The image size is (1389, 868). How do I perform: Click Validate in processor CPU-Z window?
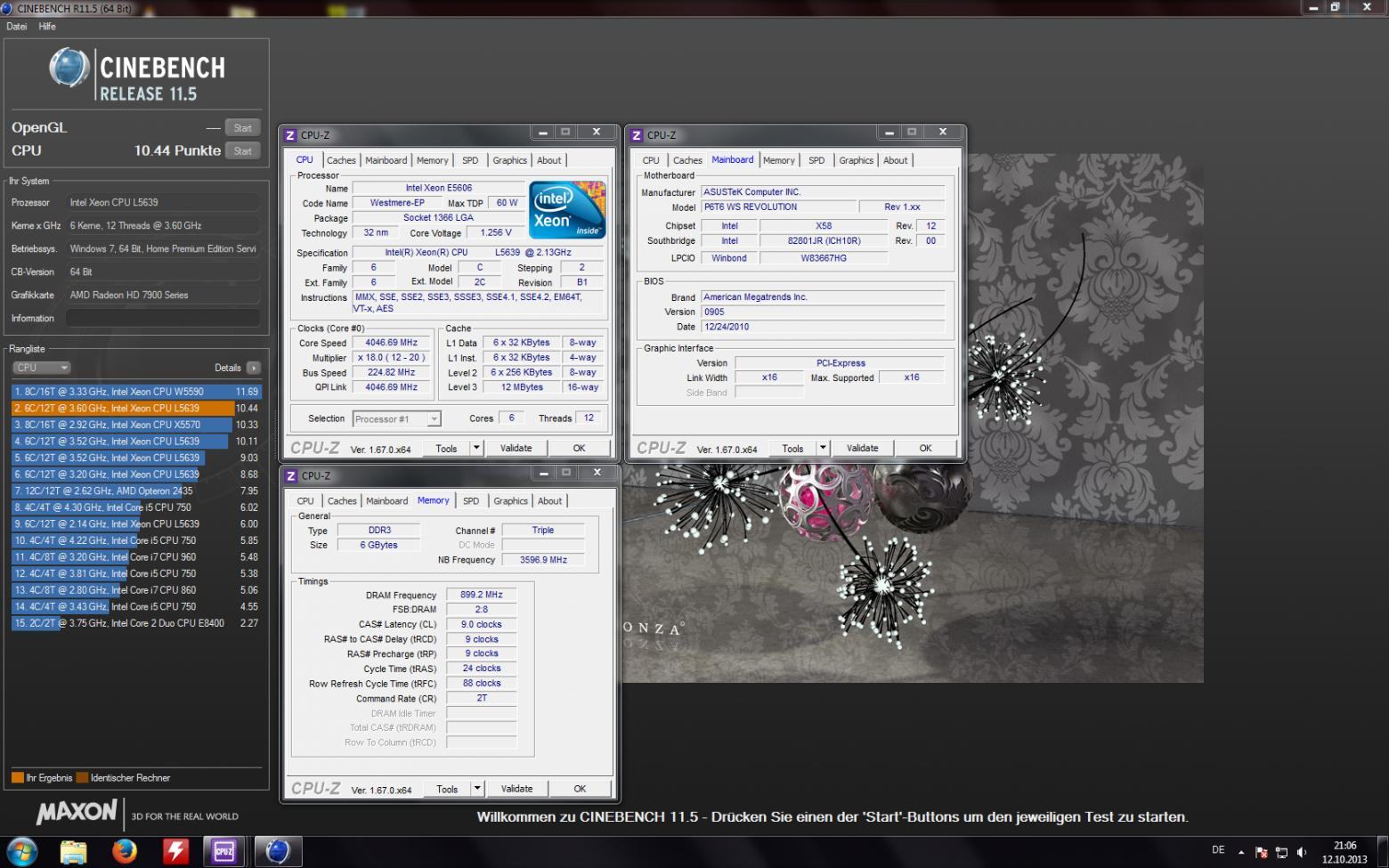[516, 448]
